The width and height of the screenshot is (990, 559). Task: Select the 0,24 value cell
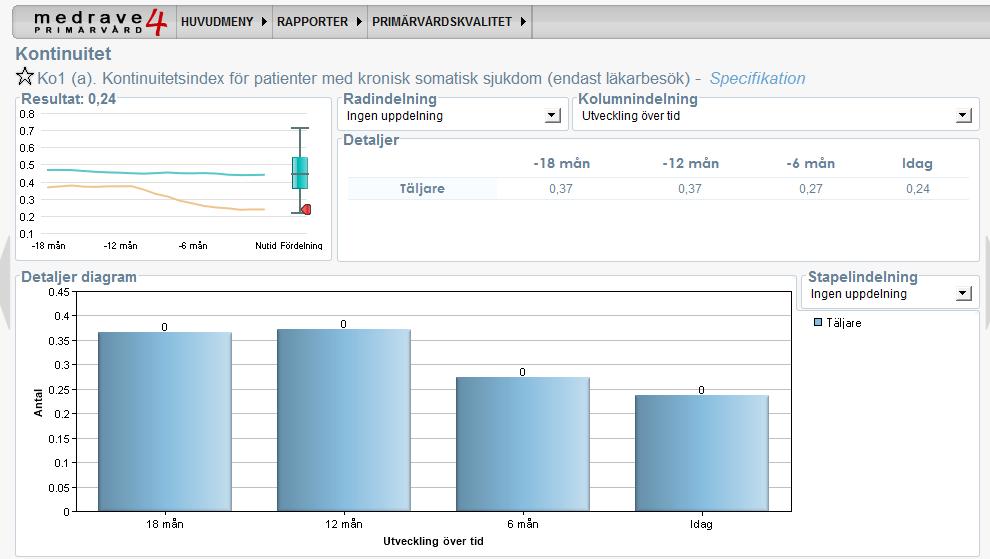[x=917, y=188]
